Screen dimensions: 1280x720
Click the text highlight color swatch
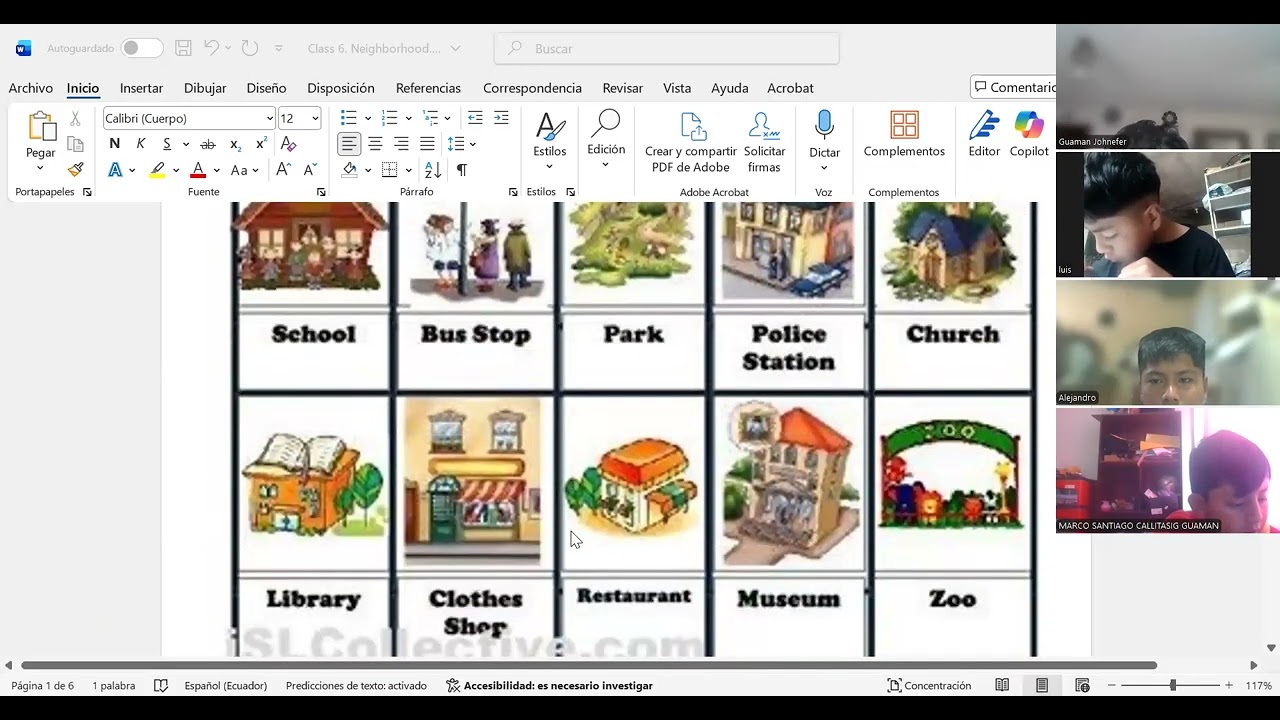[x=157, y=170]
